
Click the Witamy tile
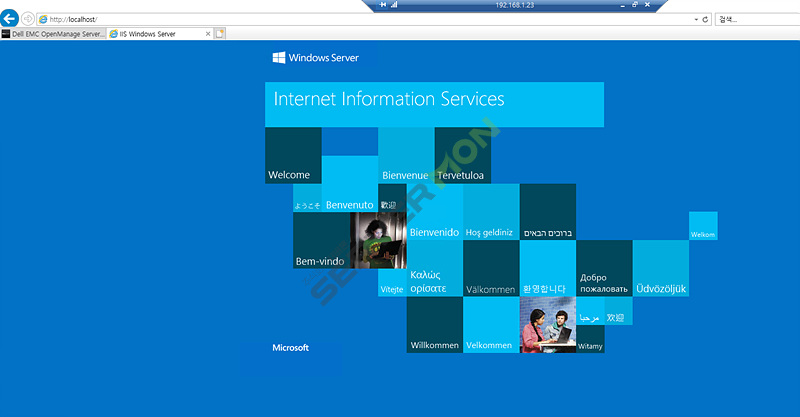coord(590,339)
